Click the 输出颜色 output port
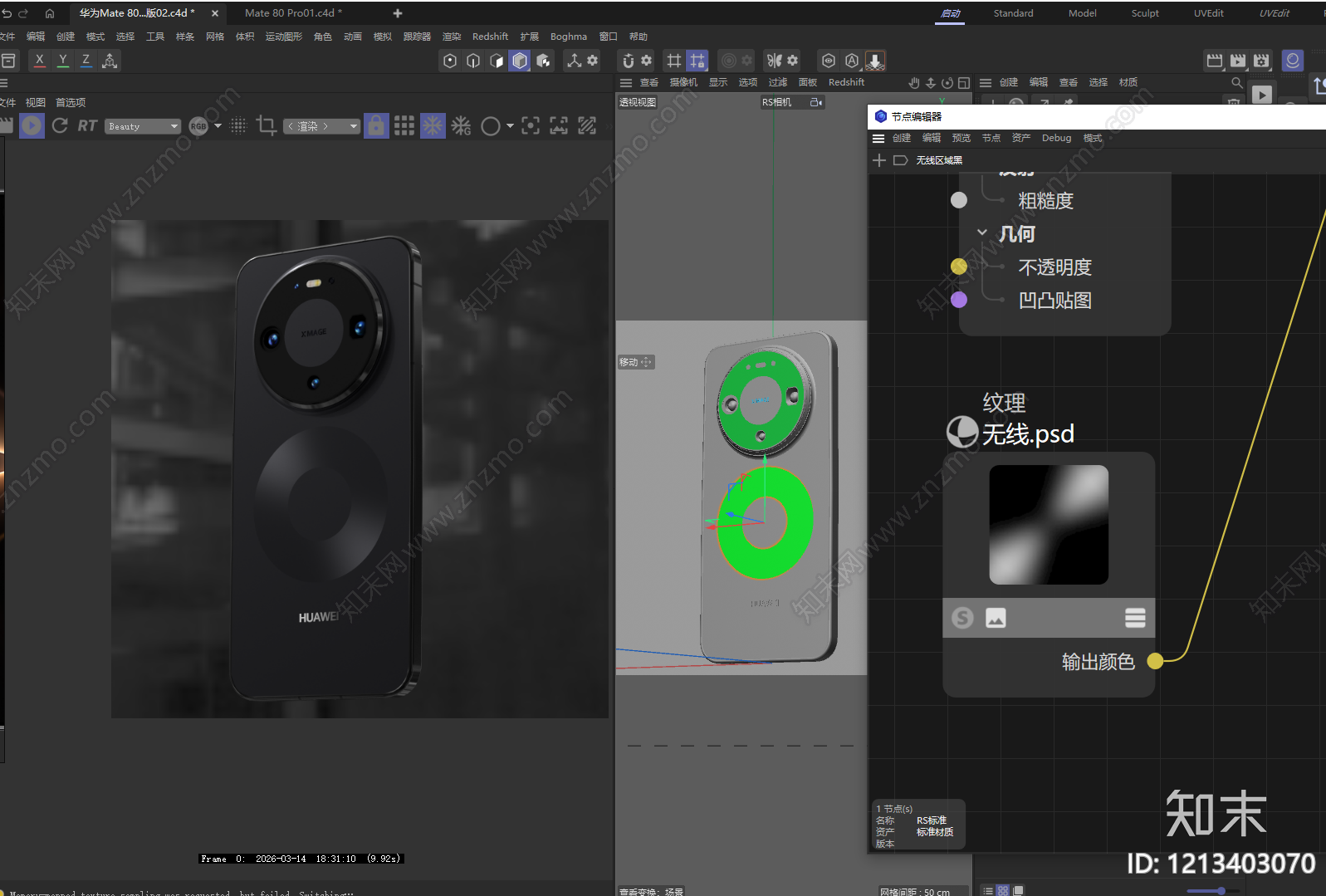Screen dimensions: 1326x896 tap(1155, 661)
